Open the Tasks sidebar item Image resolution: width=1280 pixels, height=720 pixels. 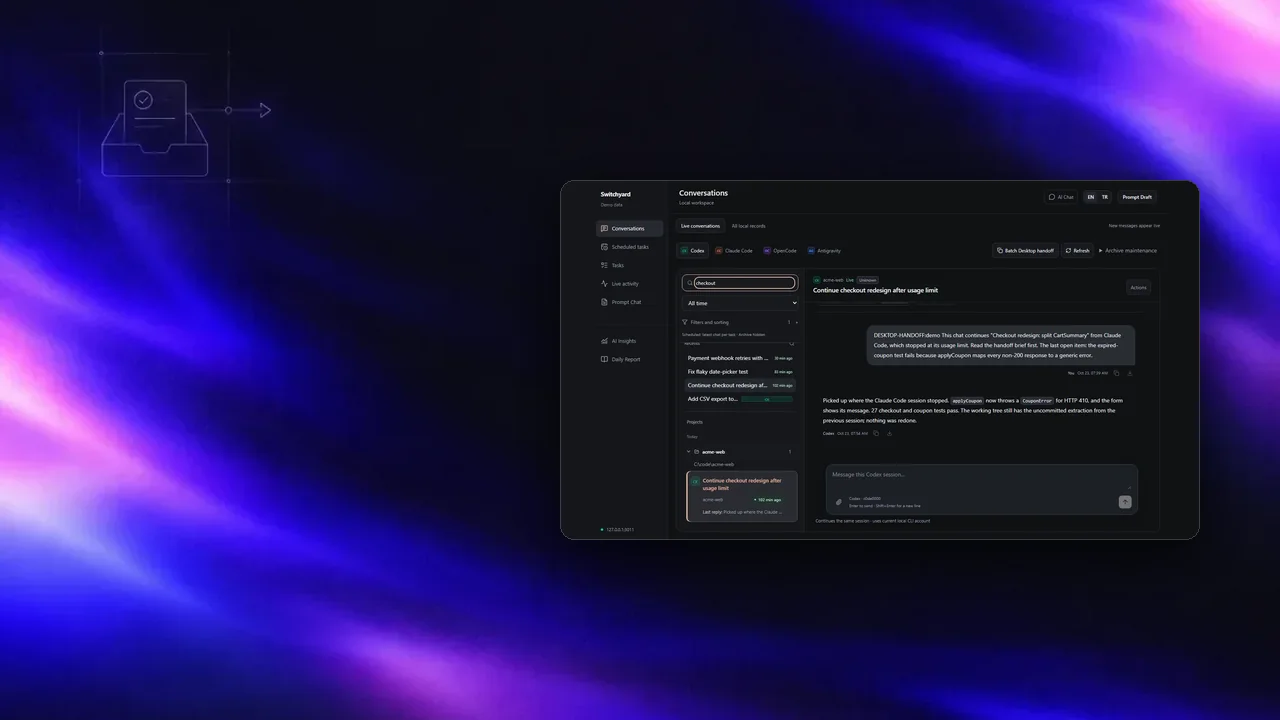[x=629, y=265]
